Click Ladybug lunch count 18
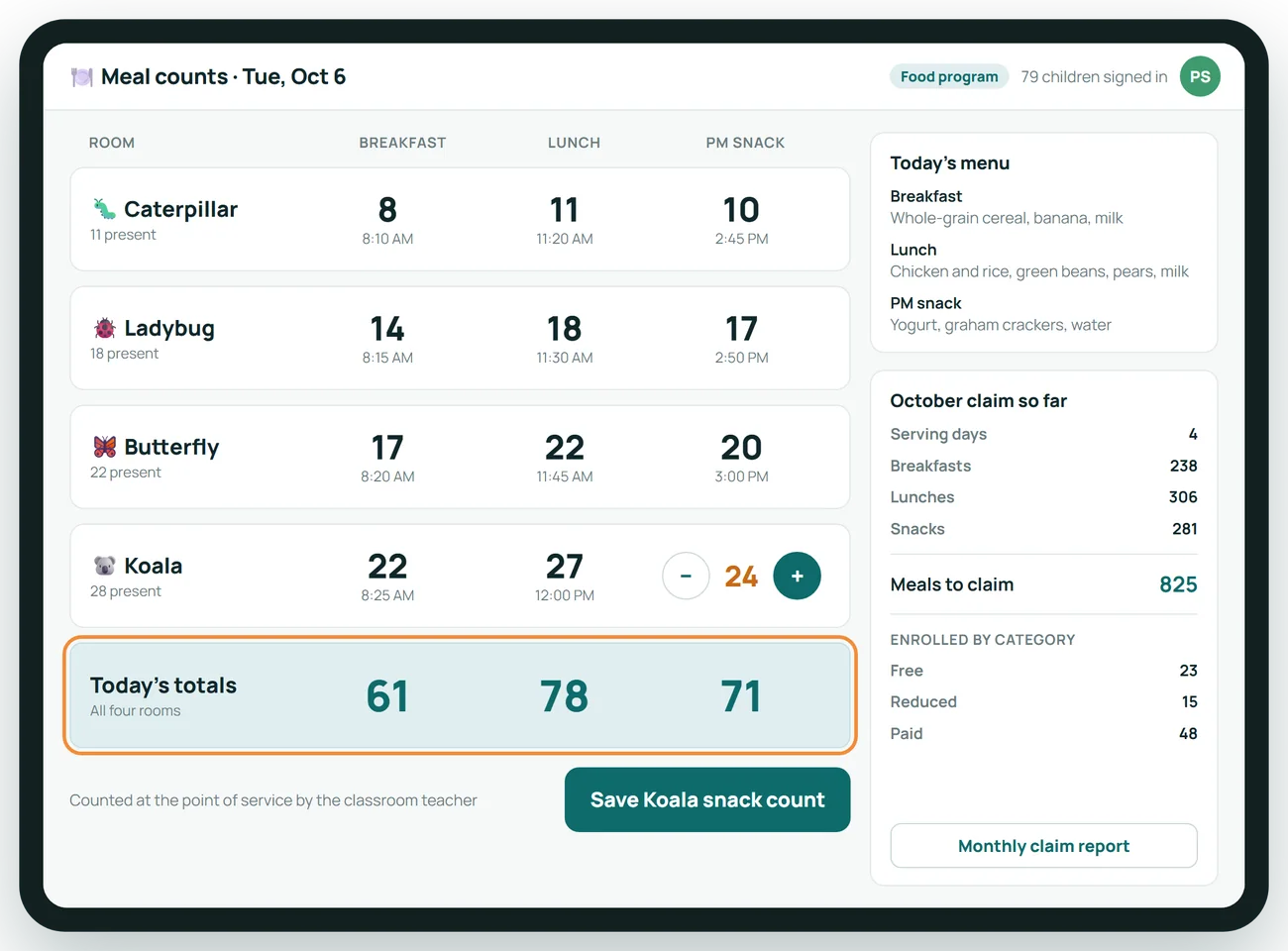The width and height of the screenshot is (1288, 951). click(565, 329)
